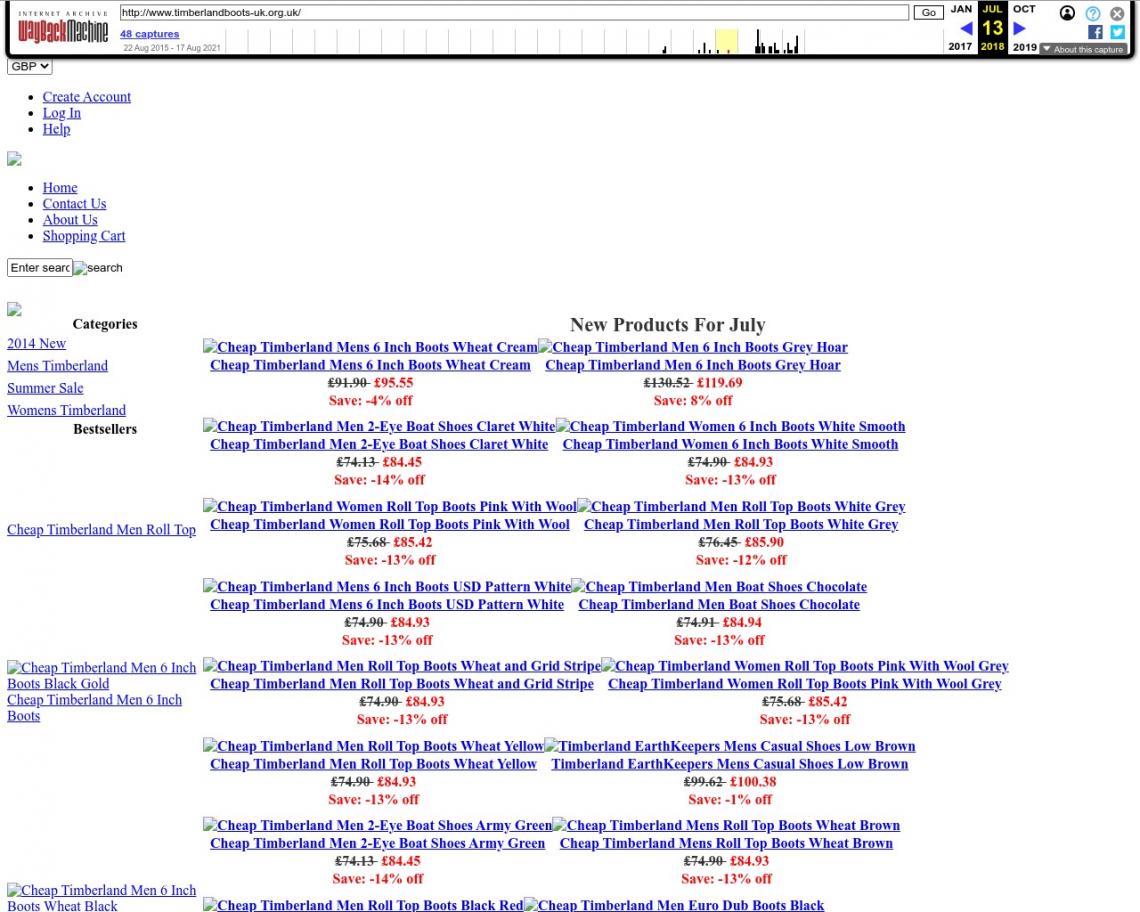Select JAN month capture link
Image resolution: width=1140 pixels, height=912 pixels.
pyautogui.click(x=961, y=9)
